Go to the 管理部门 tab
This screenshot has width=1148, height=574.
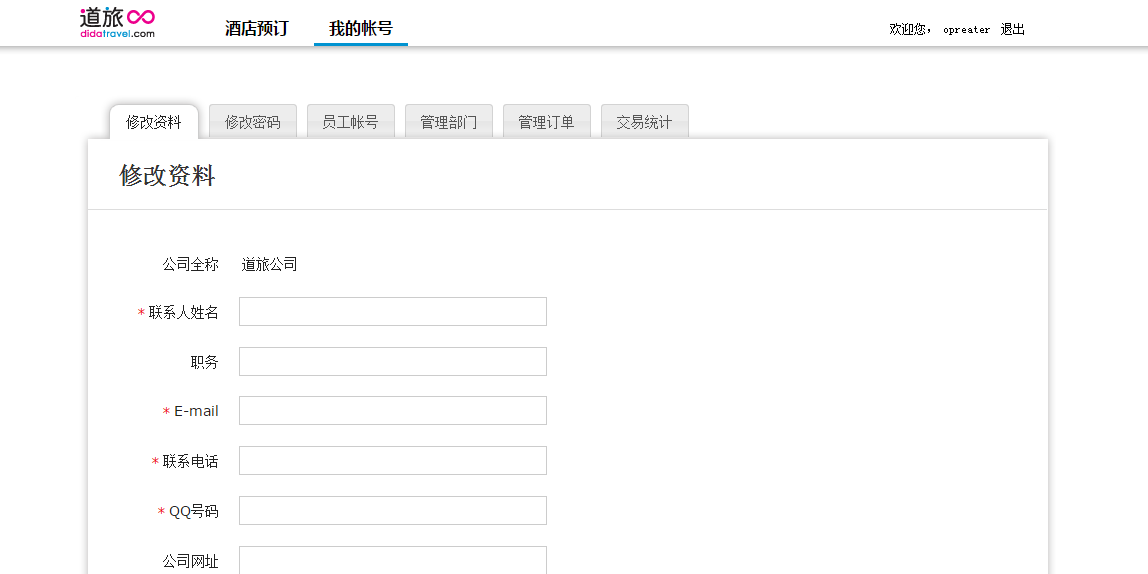448,122
